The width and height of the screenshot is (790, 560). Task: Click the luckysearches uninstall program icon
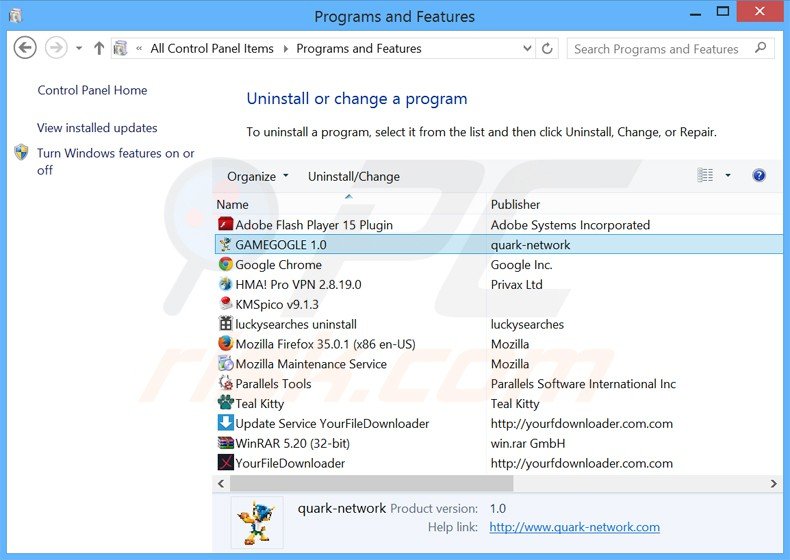click(x=225, y=324)
